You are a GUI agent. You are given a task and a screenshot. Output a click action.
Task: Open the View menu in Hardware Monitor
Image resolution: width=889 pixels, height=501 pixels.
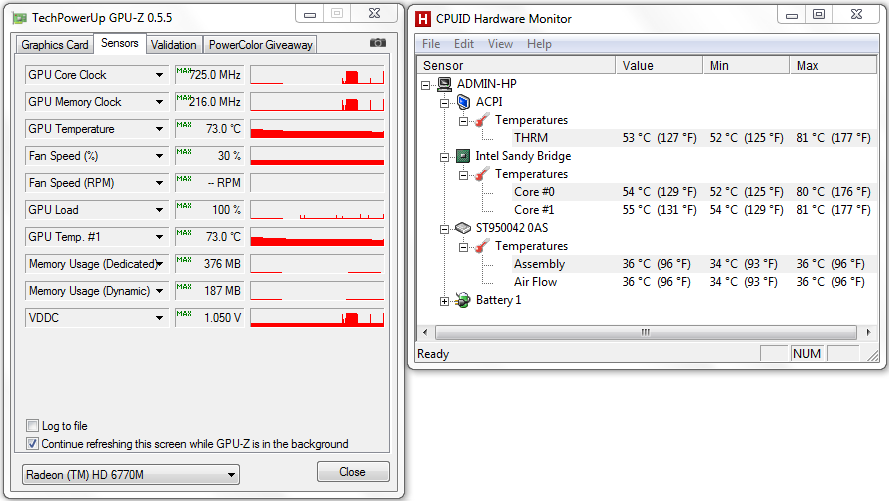500,44
